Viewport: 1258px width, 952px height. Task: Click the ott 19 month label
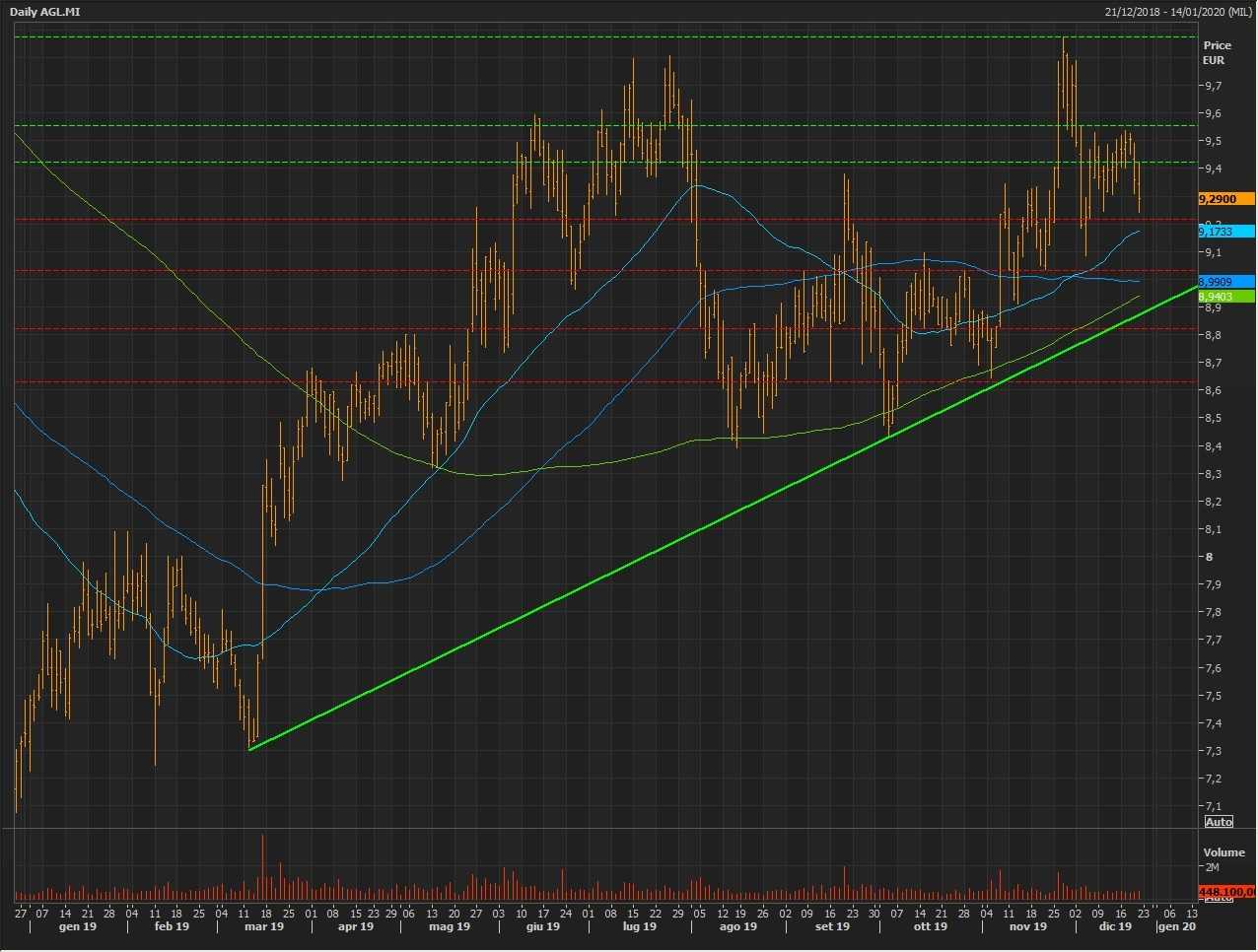(930, 926)
